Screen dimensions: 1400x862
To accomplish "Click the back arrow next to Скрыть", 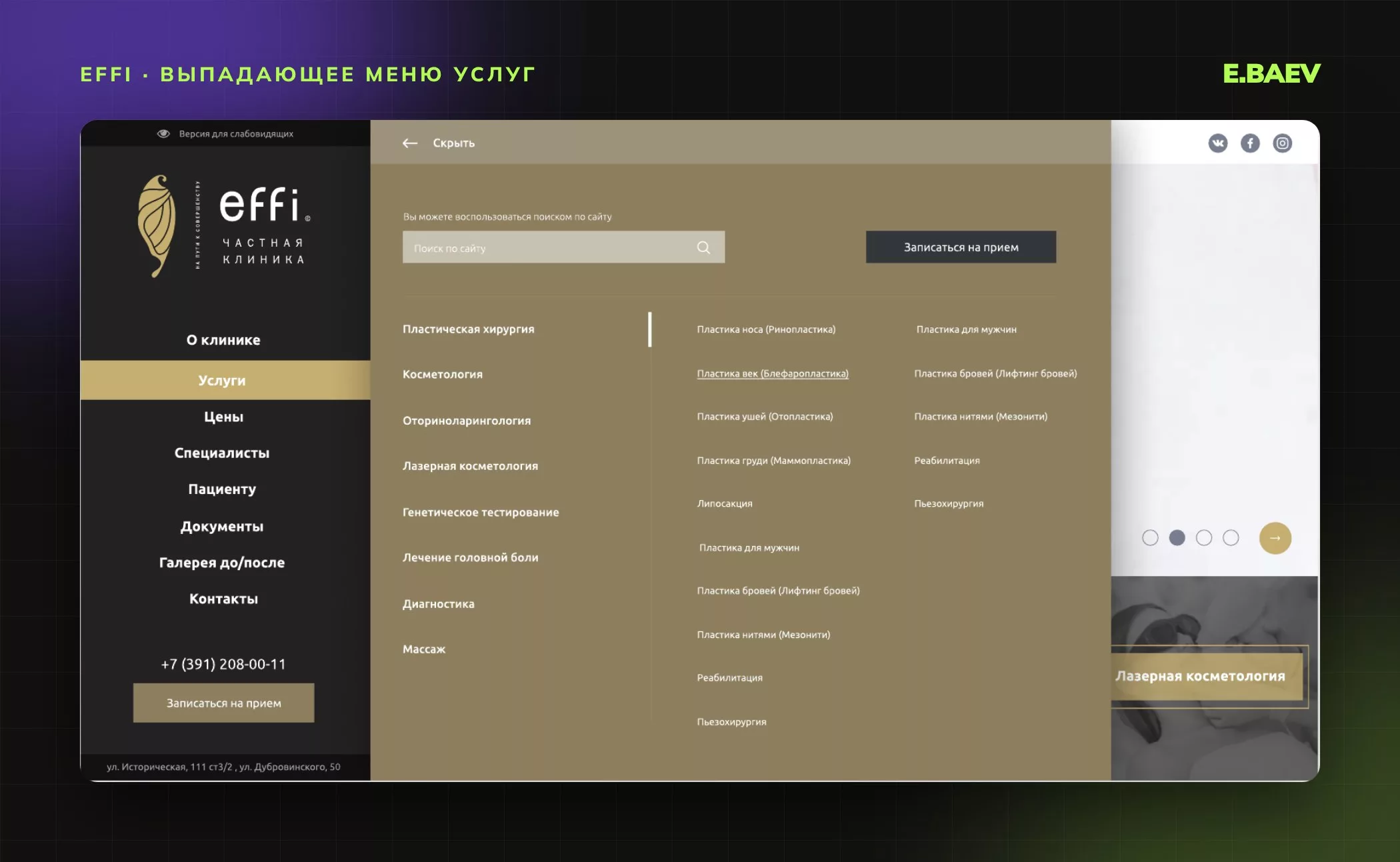I will pos(410,143).
